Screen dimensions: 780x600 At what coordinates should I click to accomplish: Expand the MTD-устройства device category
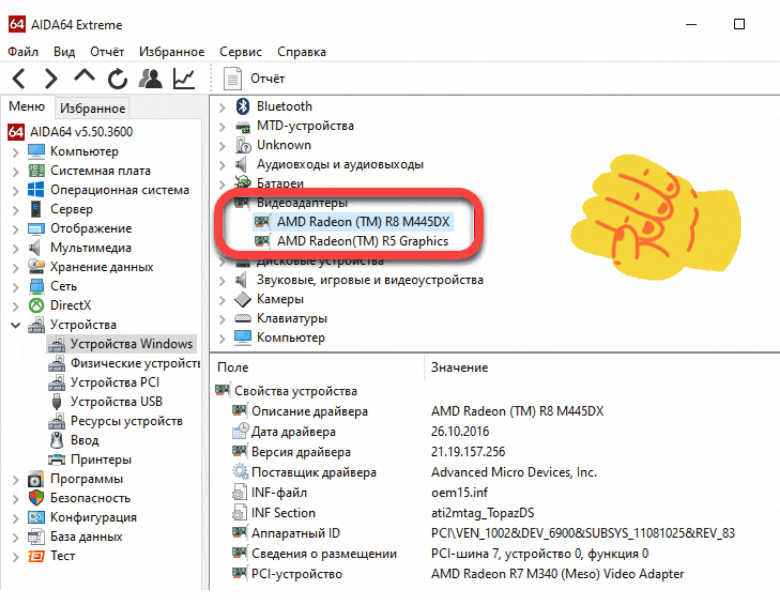pos(222,126)
